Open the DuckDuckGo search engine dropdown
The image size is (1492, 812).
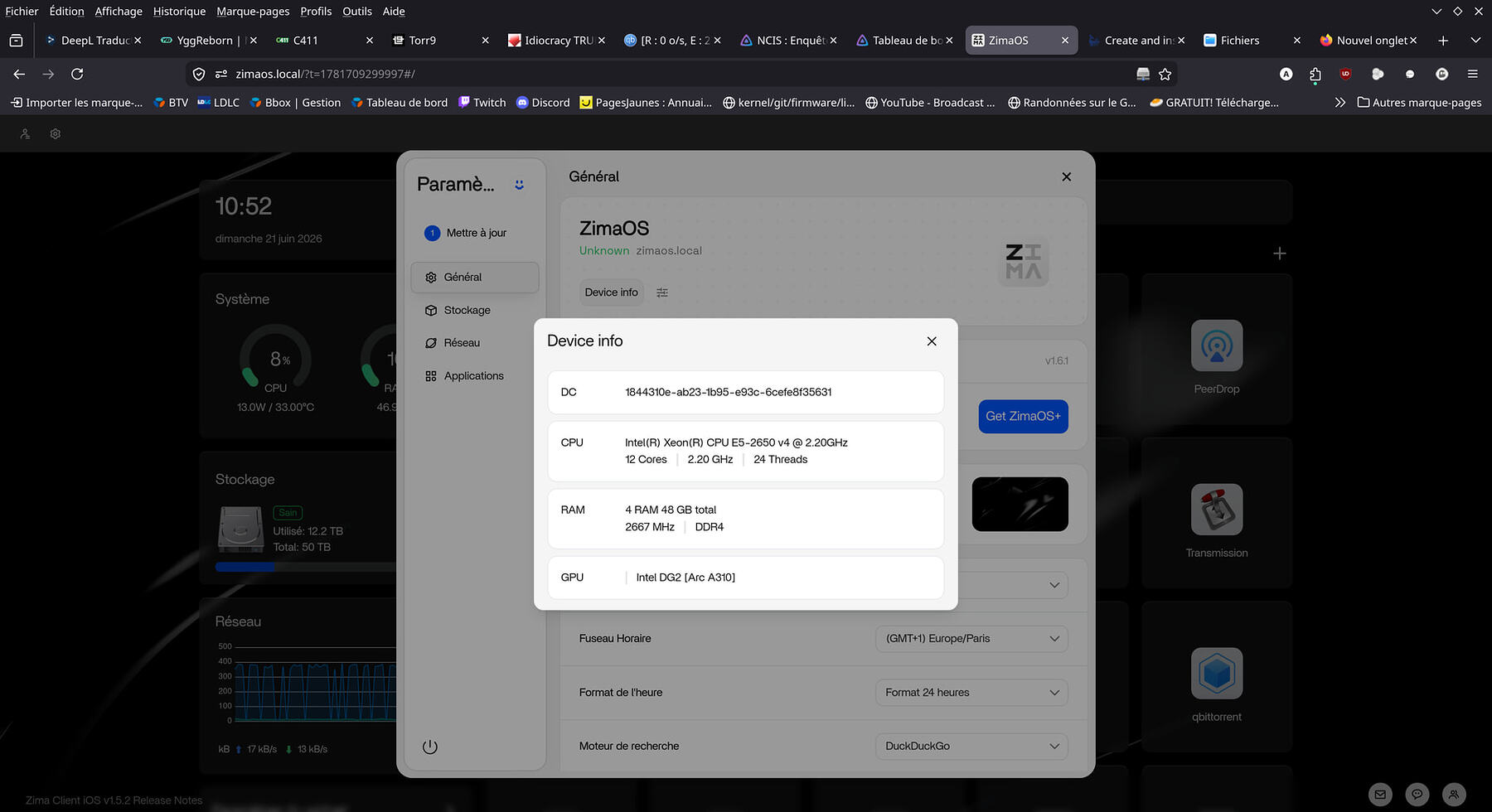click(971, 747)
